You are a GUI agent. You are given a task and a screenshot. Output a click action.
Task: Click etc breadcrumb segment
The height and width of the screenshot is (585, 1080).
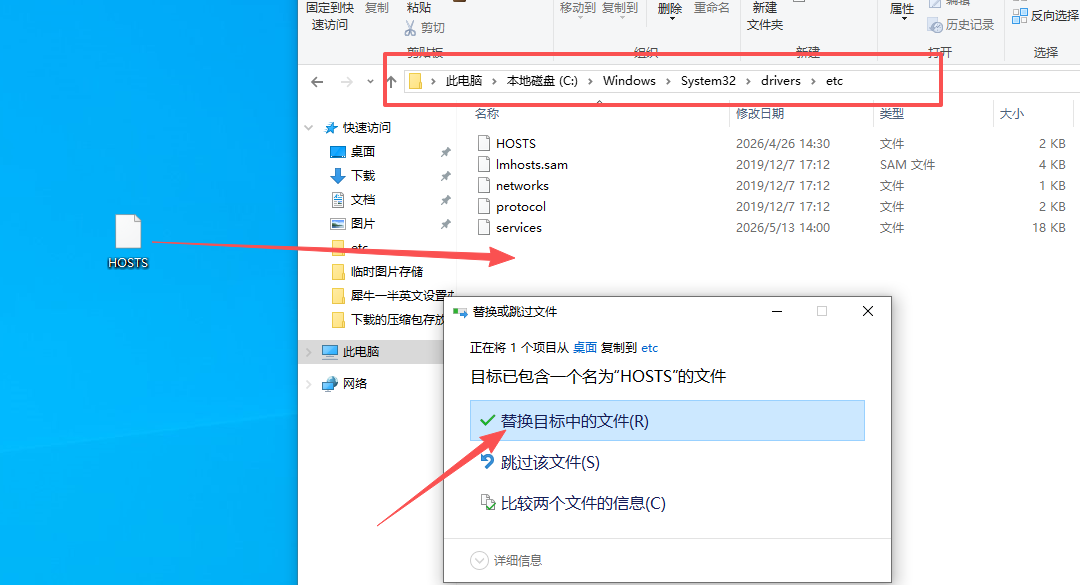coord(834,81)
